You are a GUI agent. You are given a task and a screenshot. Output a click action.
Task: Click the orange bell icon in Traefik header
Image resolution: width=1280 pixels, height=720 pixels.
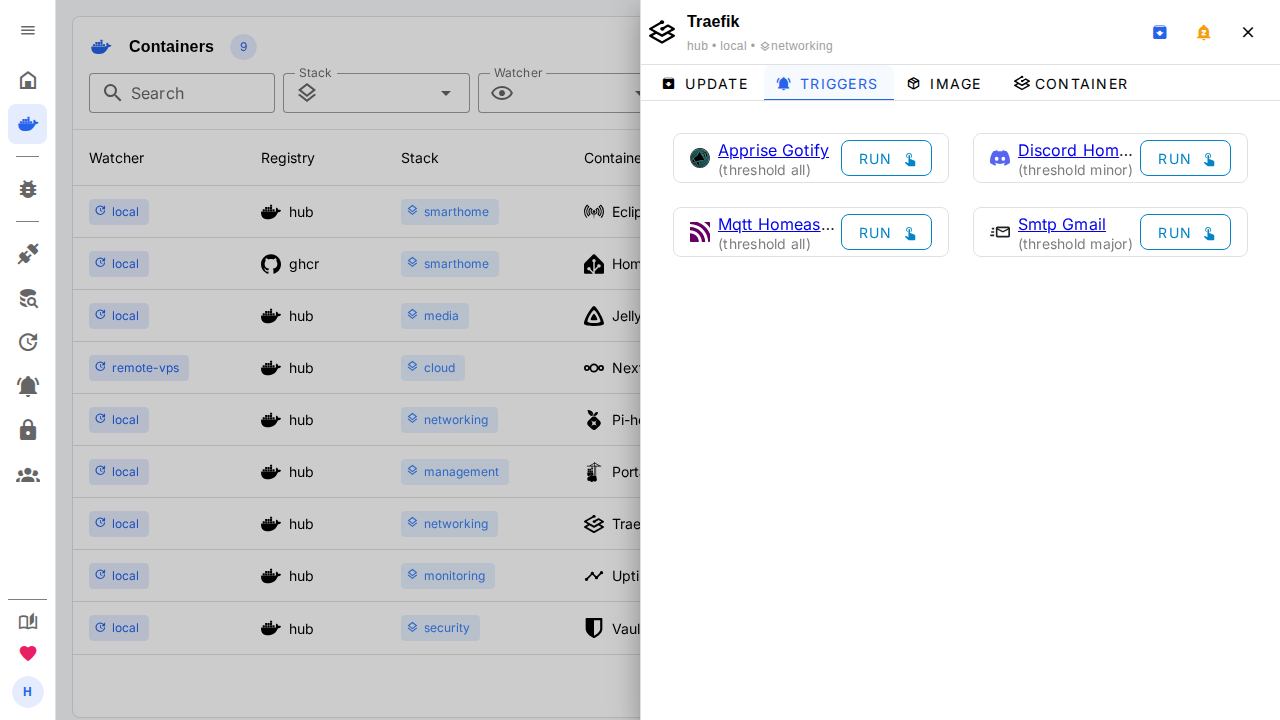(x=1204, y=32)
